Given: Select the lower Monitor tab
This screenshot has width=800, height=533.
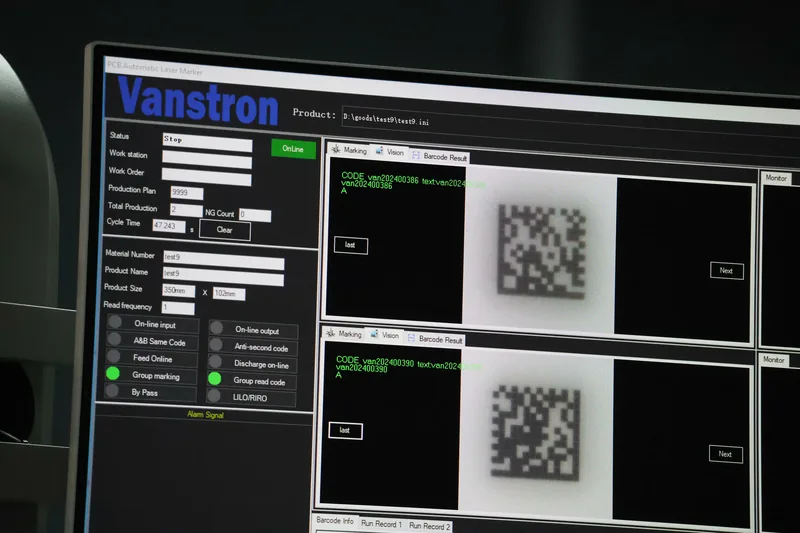Looking at the screenshot, I should (x=774, y=360).
